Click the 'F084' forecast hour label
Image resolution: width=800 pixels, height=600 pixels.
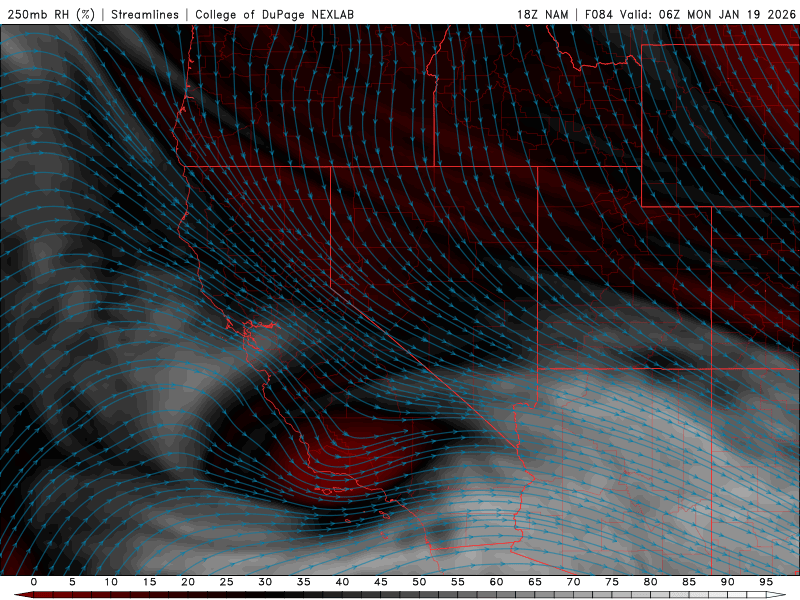point(598,14)
